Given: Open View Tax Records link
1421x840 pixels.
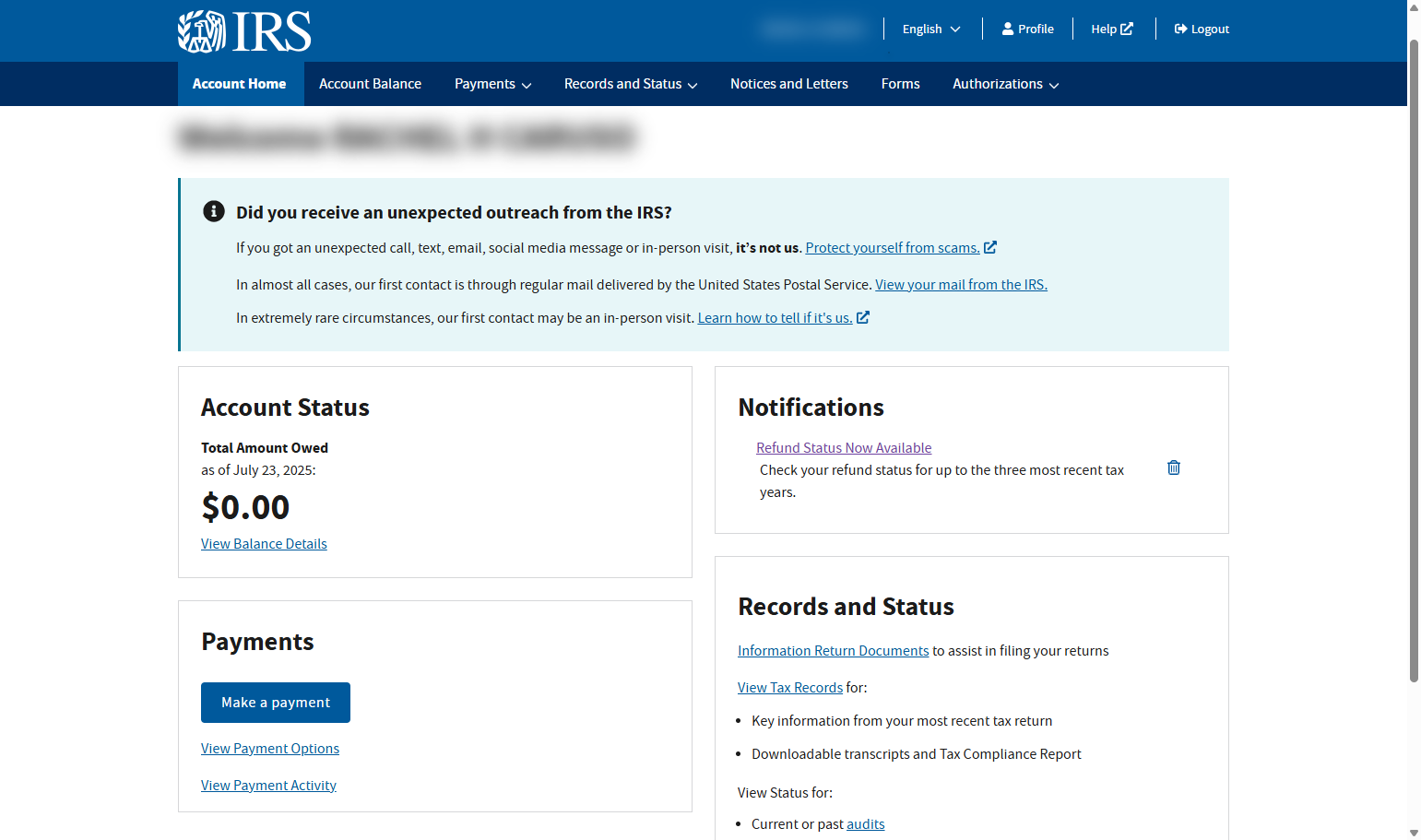Looking at the screenshot, I should tap(790, 688).
